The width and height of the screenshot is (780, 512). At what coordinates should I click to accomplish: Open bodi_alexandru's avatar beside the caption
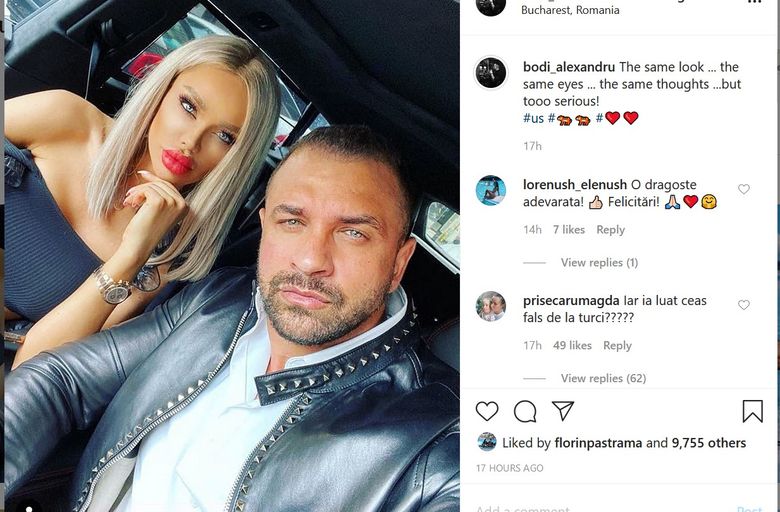point(491,73)
